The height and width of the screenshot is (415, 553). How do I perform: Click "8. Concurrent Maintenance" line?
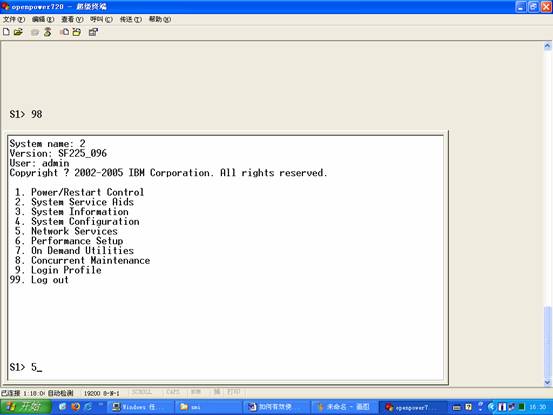(x=83, y=260)
